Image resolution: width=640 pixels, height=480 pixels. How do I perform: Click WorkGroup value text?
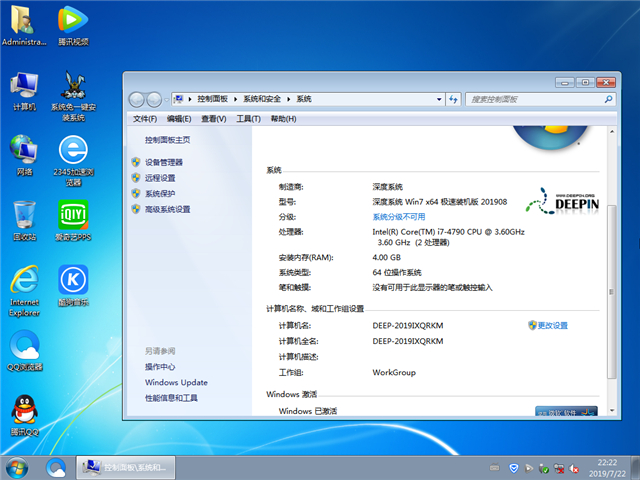pyautogui.click(x=394, y=372)
